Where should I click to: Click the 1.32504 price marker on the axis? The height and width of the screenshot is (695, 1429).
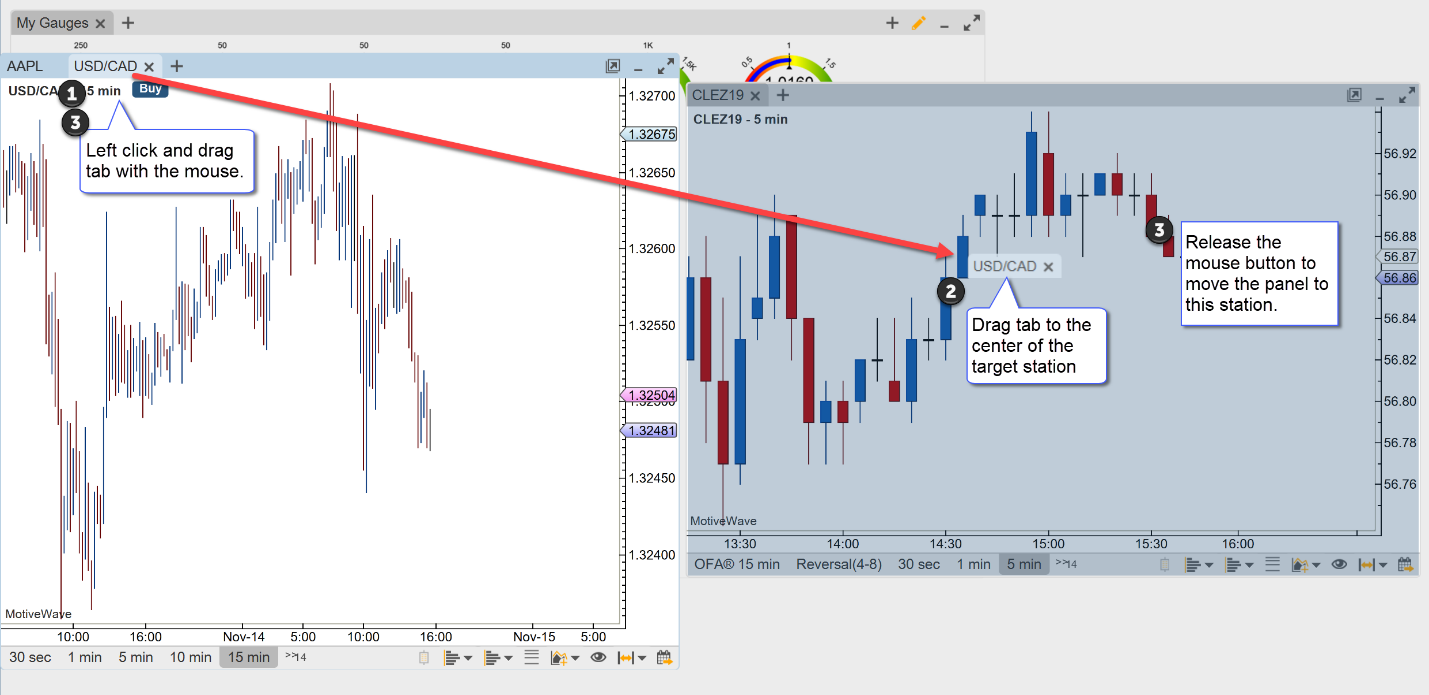(649, 396)
